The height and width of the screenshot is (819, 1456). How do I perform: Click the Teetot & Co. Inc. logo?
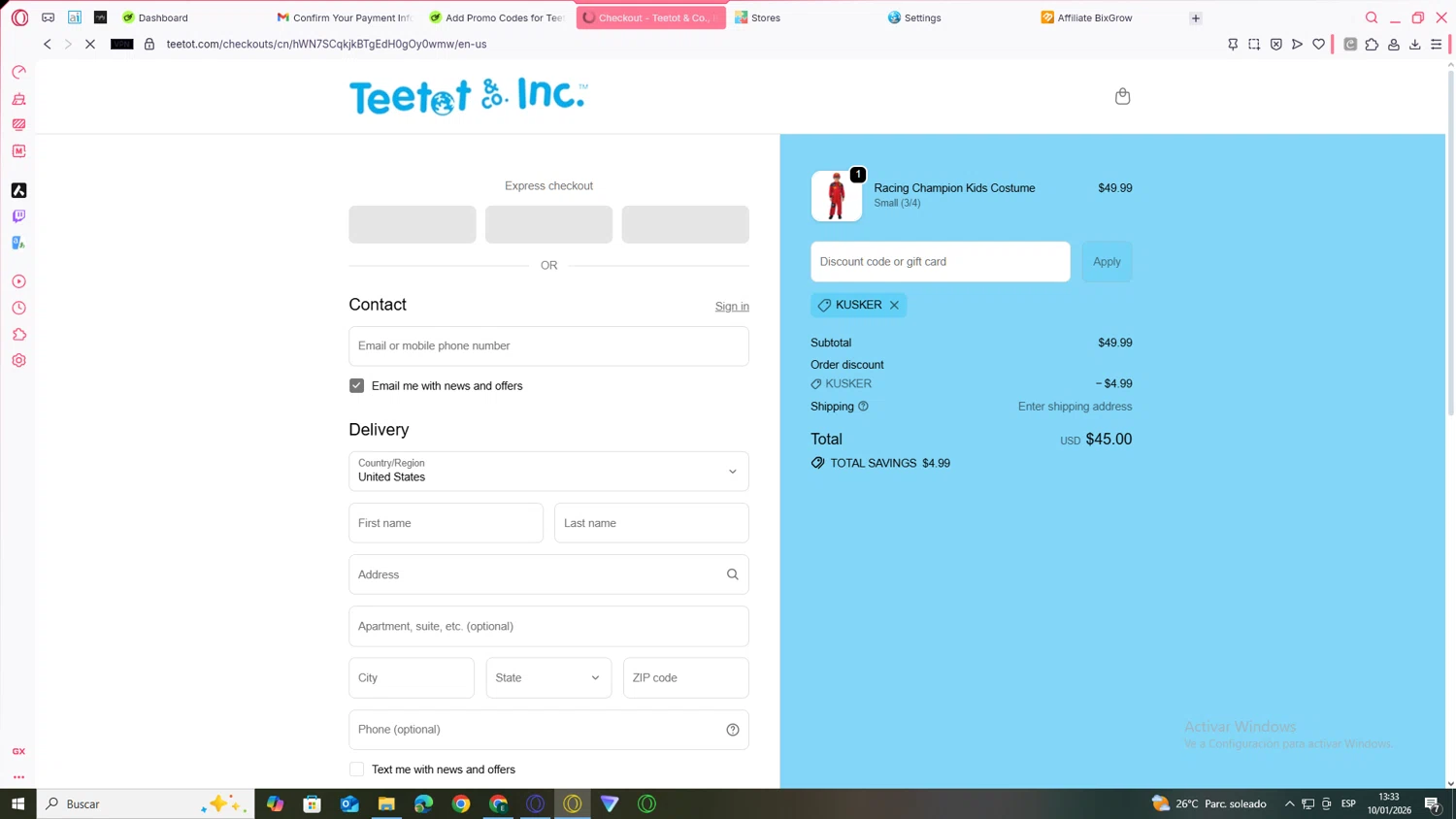tap(468, 96)
